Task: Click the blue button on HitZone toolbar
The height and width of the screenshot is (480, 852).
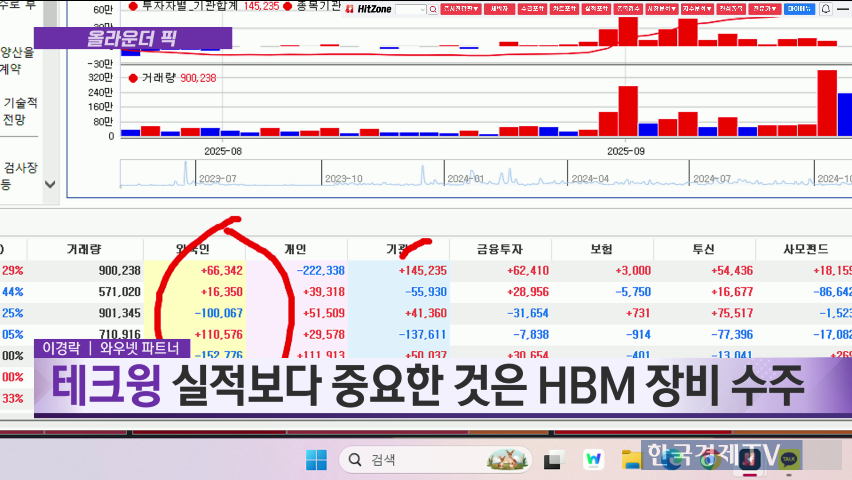Action: pyautogui.click(x=798, y=9)
